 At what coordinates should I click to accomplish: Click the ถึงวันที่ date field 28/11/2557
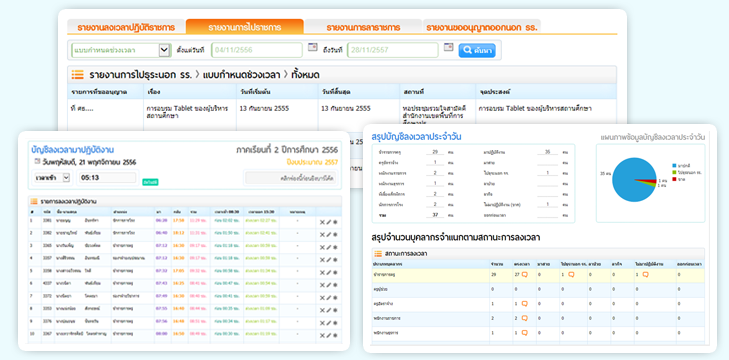[x=392, y=50]
